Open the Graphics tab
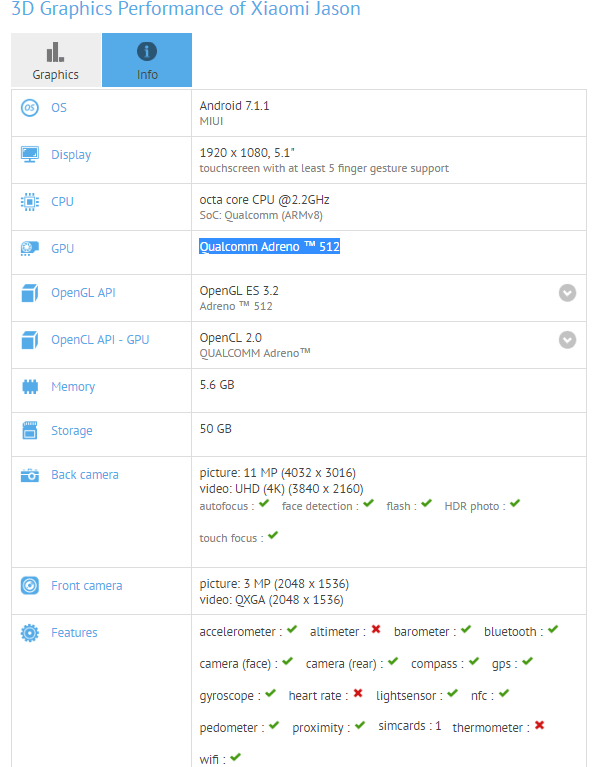This screenshot has width=601, height=767. 56,60
